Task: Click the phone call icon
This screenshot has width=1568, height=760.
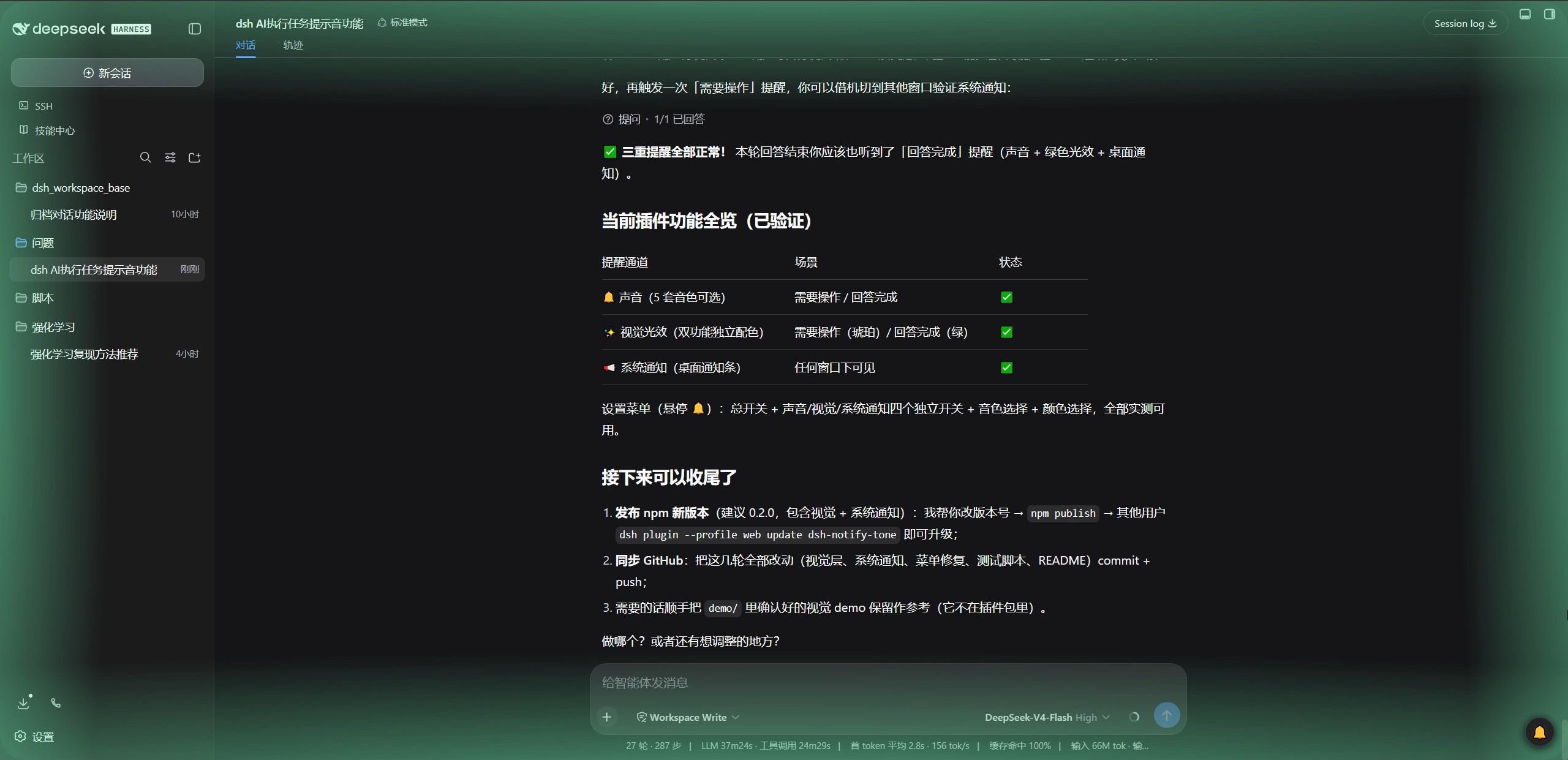Action: [x=56, y=703]
